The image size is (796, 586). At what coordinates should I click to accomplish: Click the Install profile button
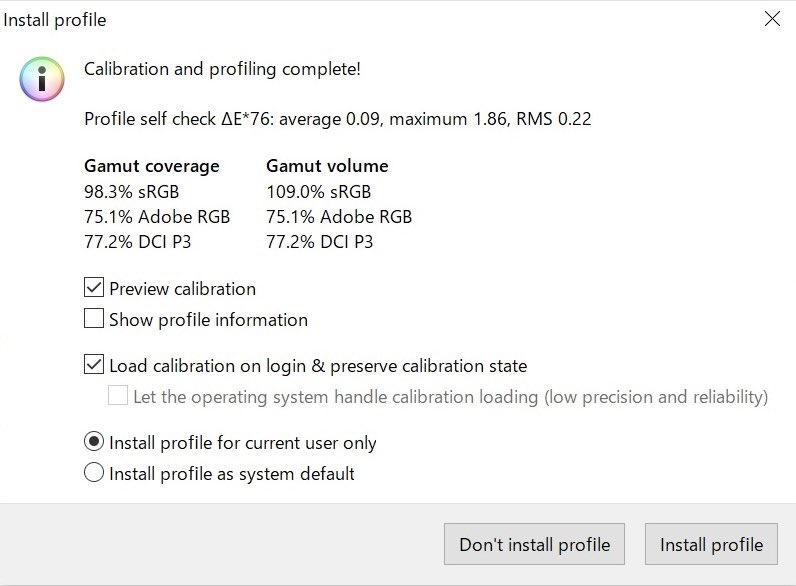coord(711,544)
